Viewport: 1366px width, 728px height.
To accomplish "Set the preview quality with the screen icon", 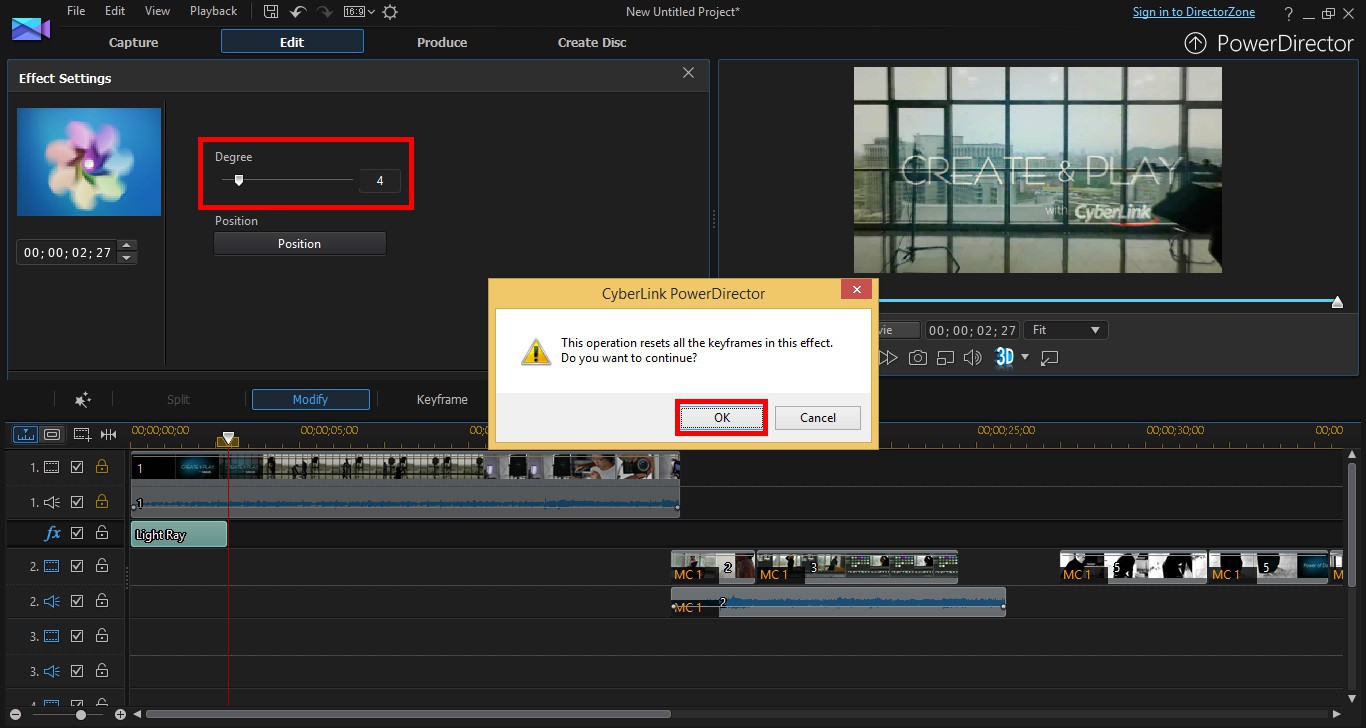I will coord(945,357).
